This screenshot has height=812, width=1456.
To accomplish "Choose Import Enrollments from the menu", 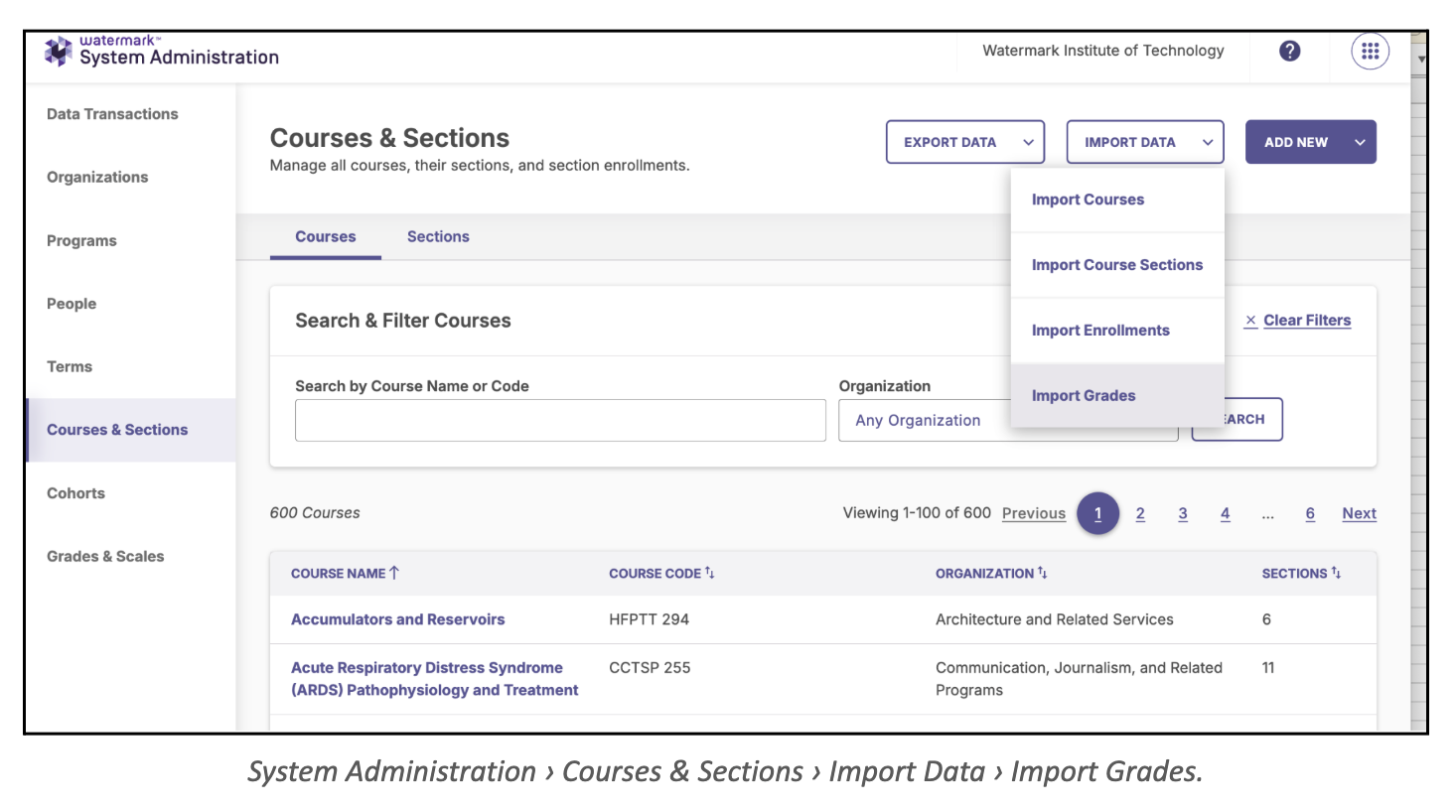I will 1117,331.
